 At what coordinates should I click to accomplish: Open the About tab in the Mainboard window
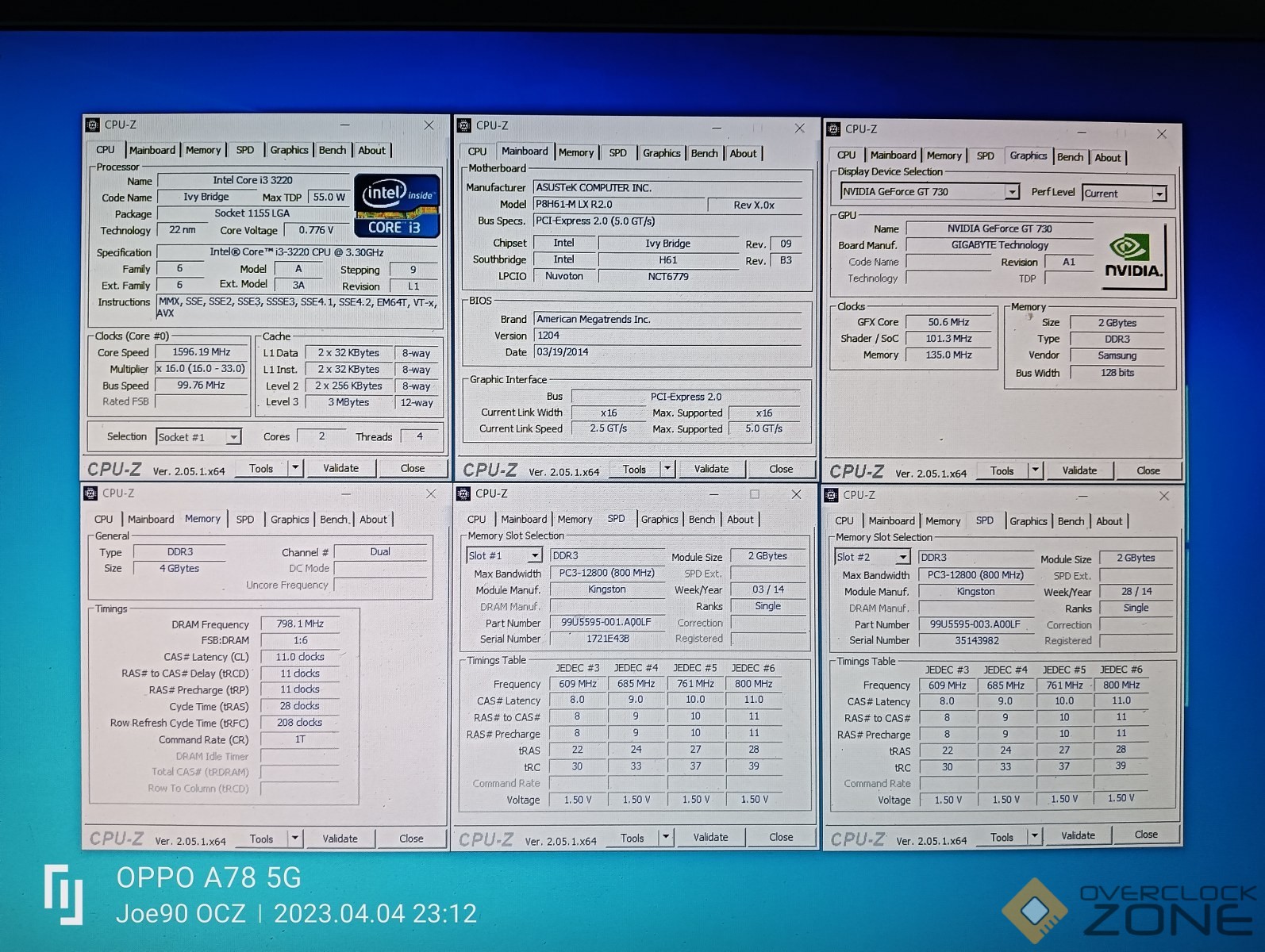coord(743,153)
